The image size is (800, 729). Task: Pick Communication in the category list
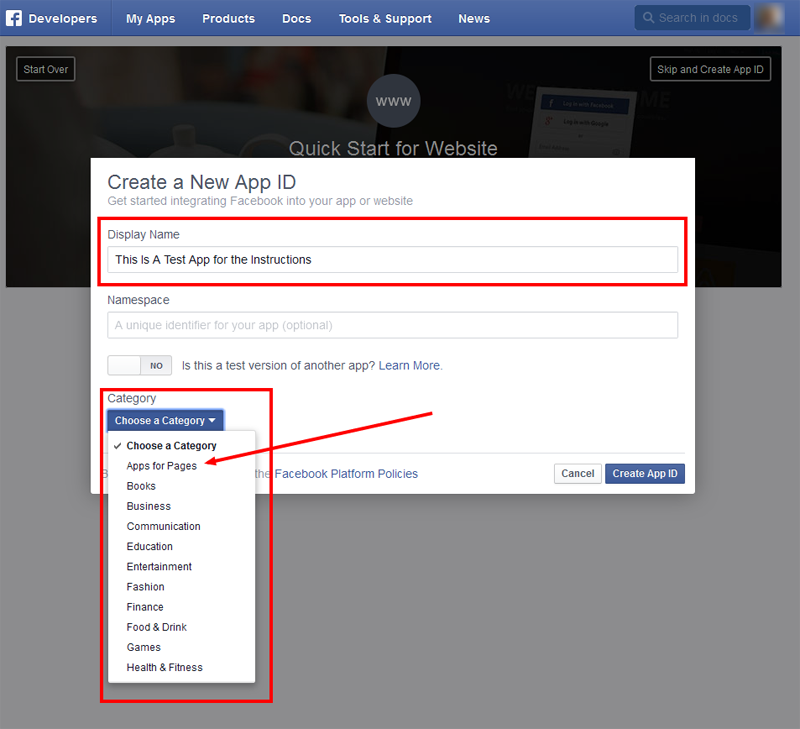164,526
